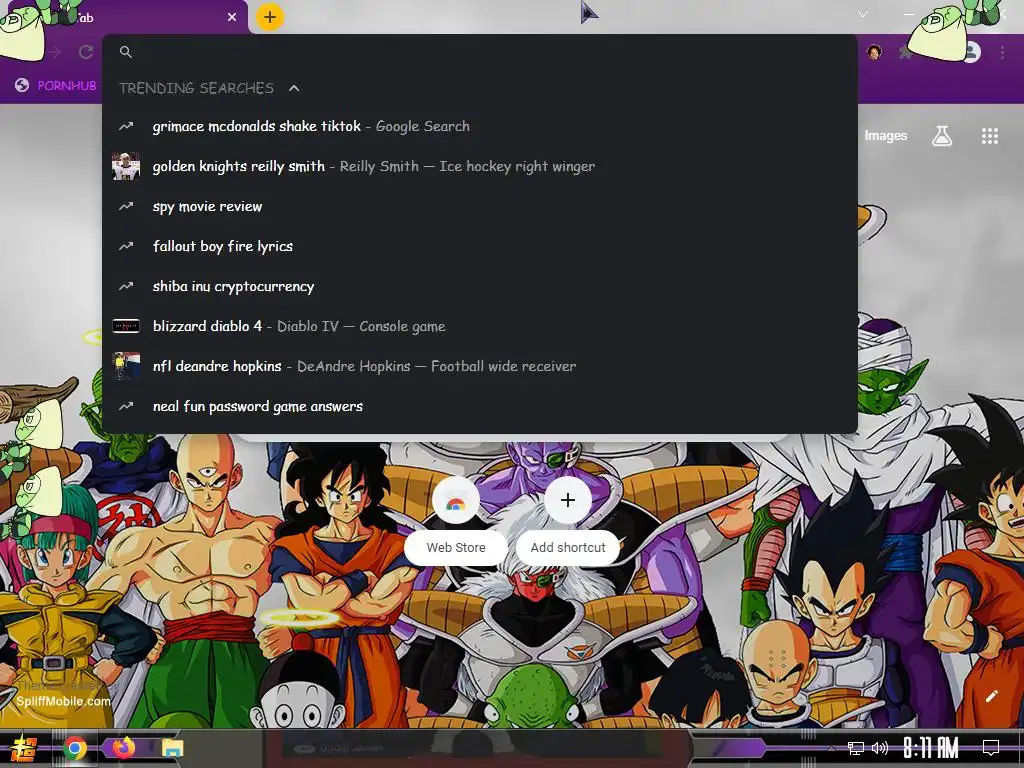Close the current browser tab
The height and width of the screenshot is (768, 1024).
click(x=232, y=17)
